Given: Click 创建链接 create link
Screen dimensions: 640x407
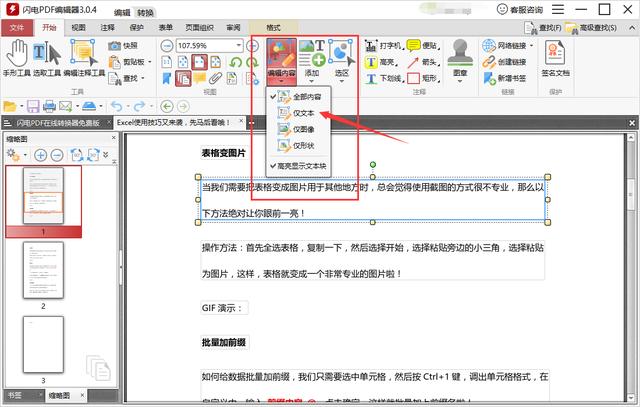Looking at the screenshot, I should (x=504, y=62).
